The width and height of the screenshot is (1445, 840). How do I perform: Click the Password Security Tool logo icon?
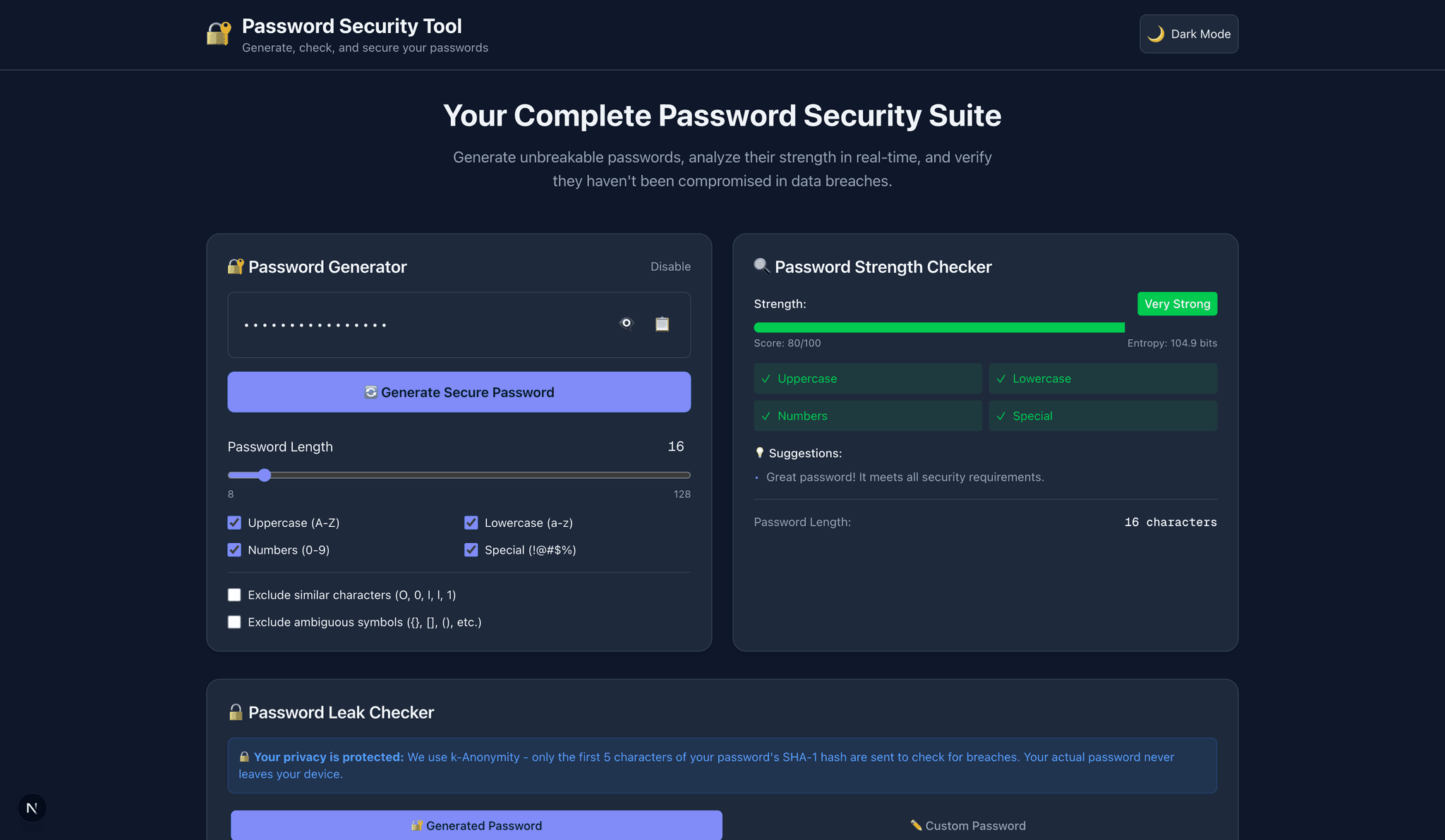pyautogui.click(x=217, y=33)
